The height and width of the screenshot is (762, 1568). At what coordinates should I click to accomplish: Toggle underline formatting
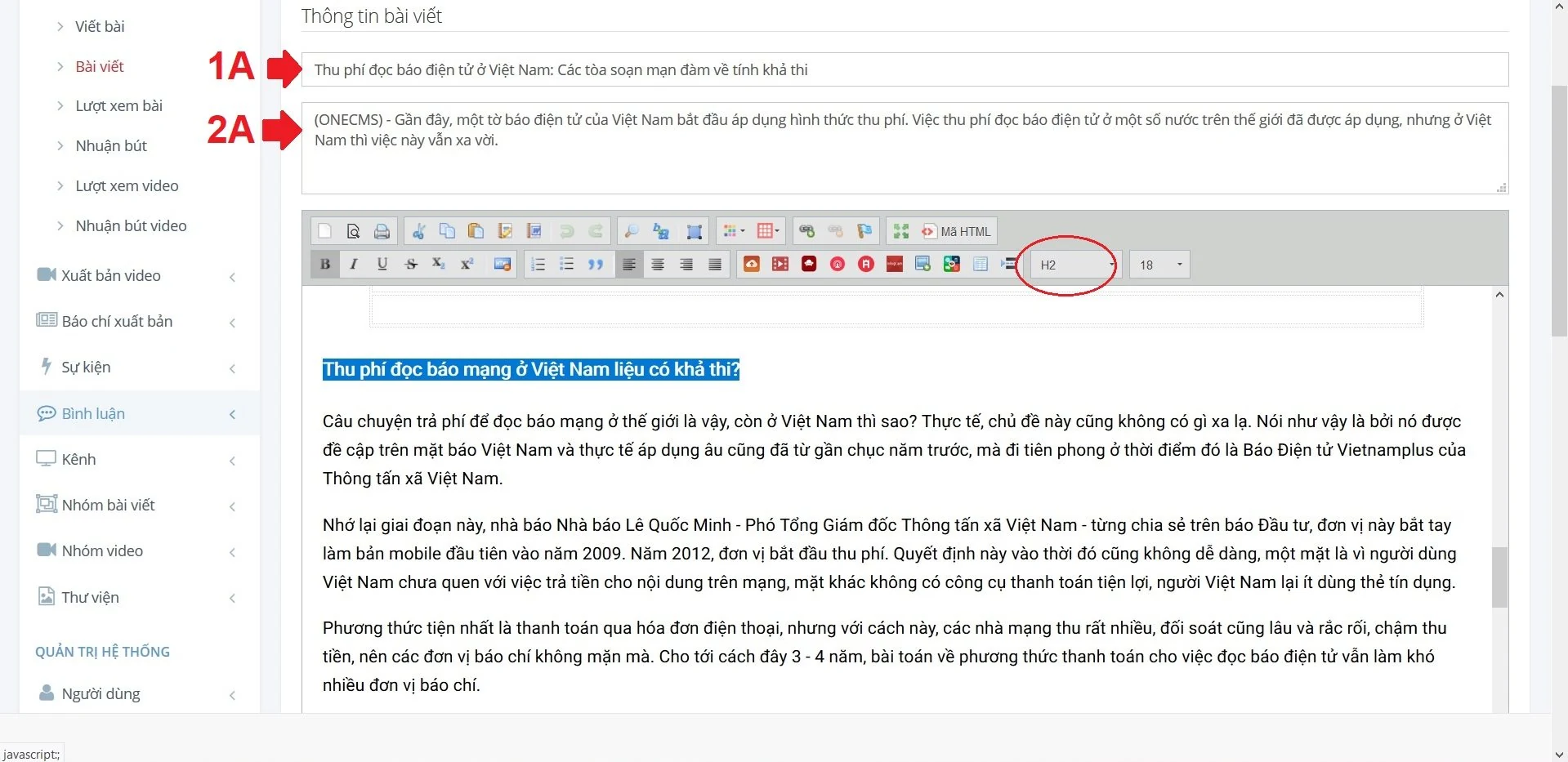[382, 264]
